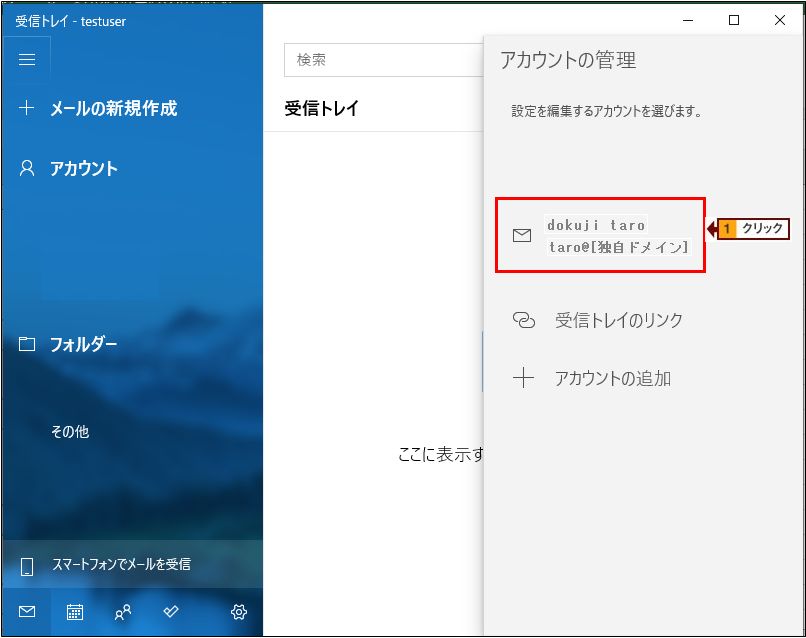The width and height of the screenshot is (806, 638).
Task: Minimize the mail window
Action: pyautogui.click(x=688, y=20)
